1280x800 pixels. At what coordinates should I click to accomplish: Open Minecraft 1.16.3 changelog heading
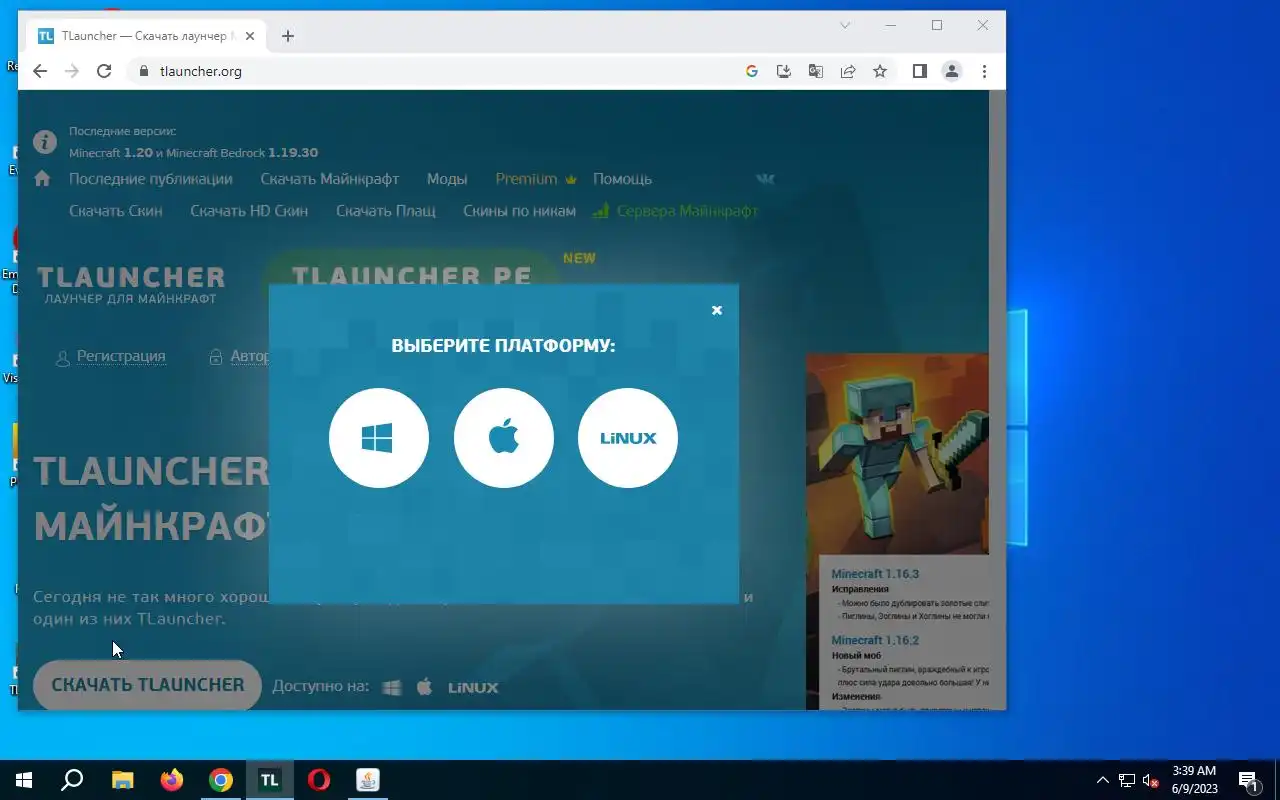875,574
